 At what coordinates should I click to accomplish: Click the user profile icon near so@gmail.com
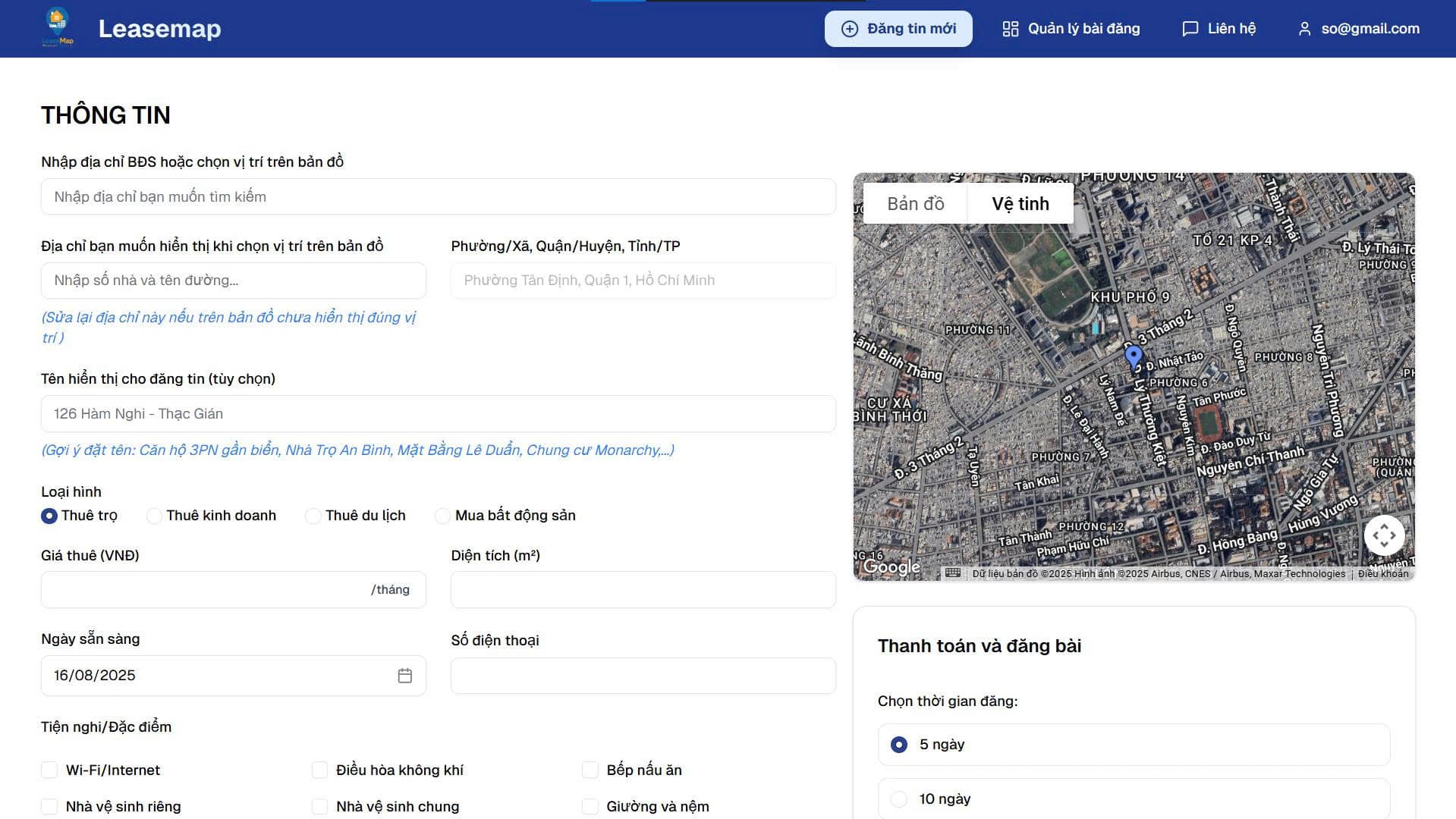pyautogui.click(x=1305, y=29)
